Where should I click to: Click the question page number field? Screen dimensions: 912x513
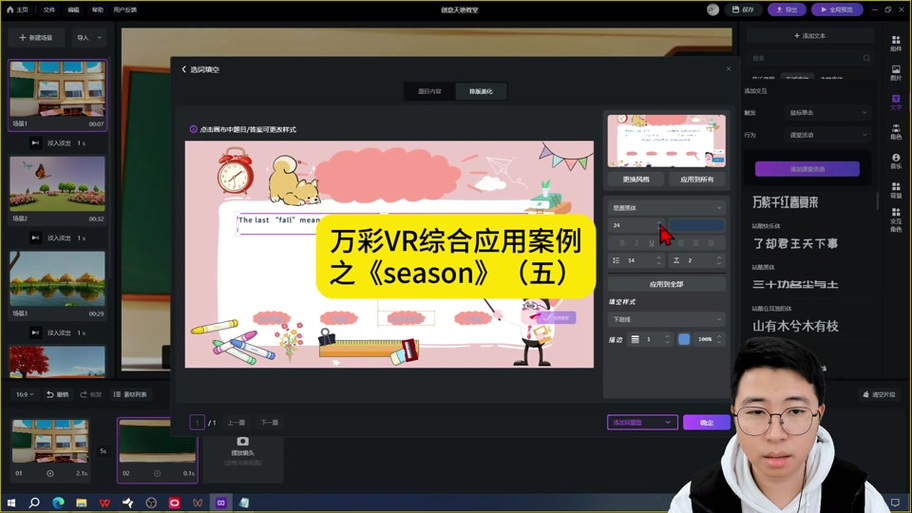click(x=197, y=422)
